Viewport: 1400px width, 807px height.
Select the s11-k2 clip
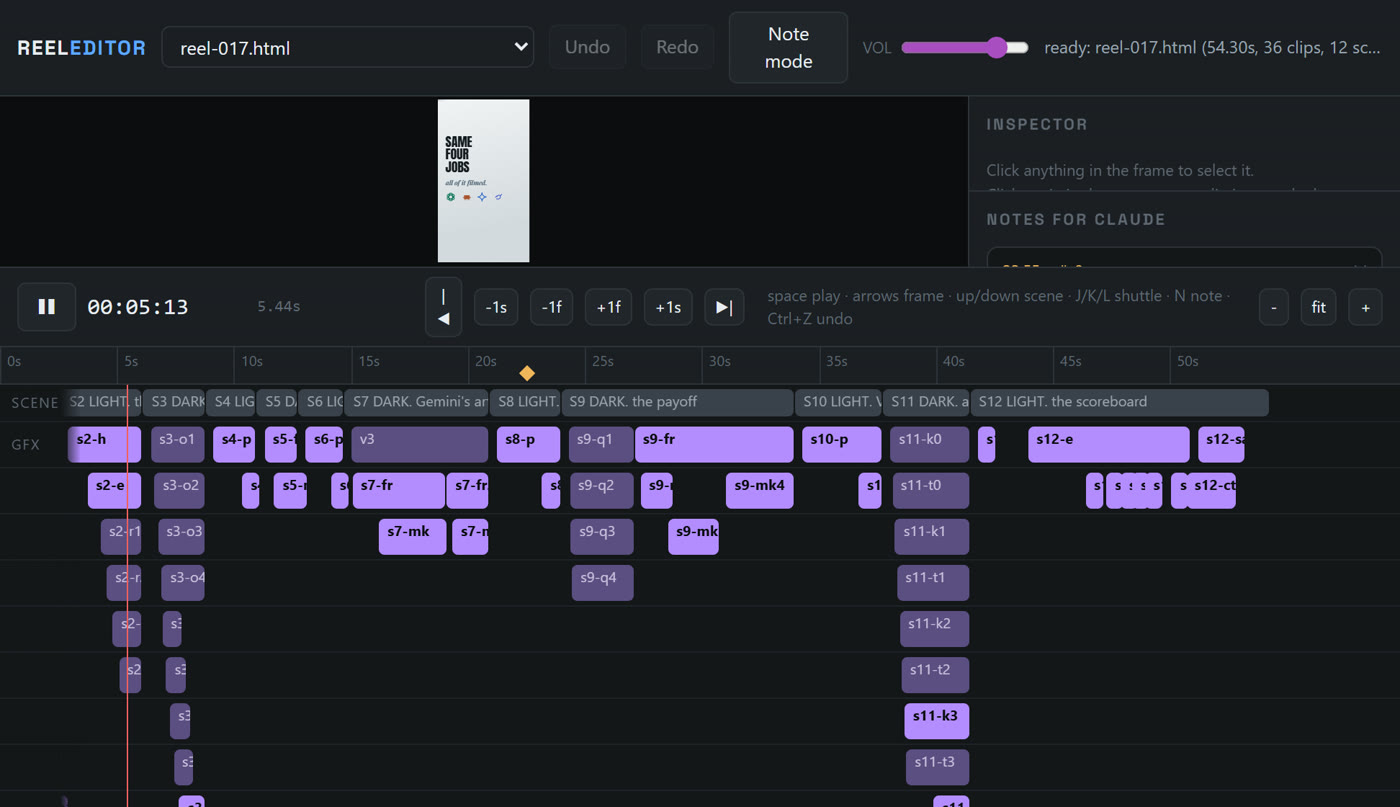[x=935, y=629]
